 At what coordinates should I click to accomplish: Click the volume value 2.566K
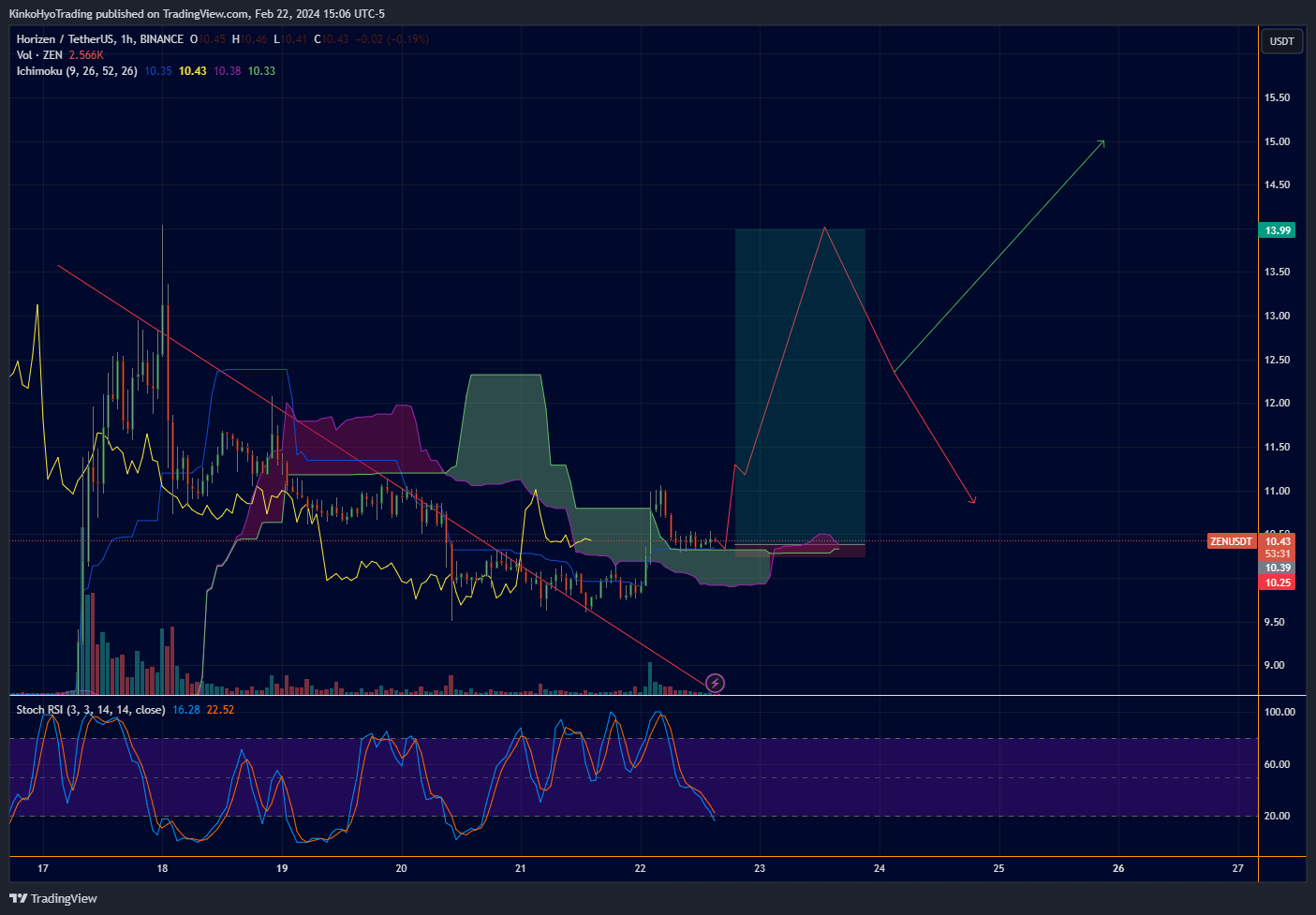point(86,55)
